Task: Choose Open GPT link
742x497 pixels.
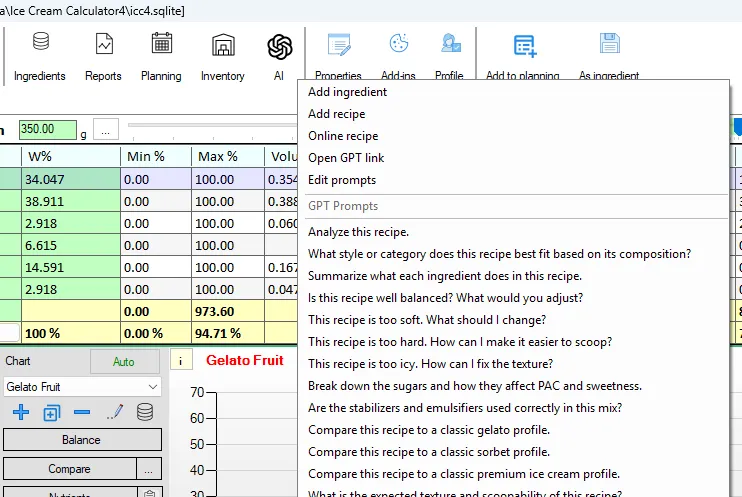Action: [513, 158]
